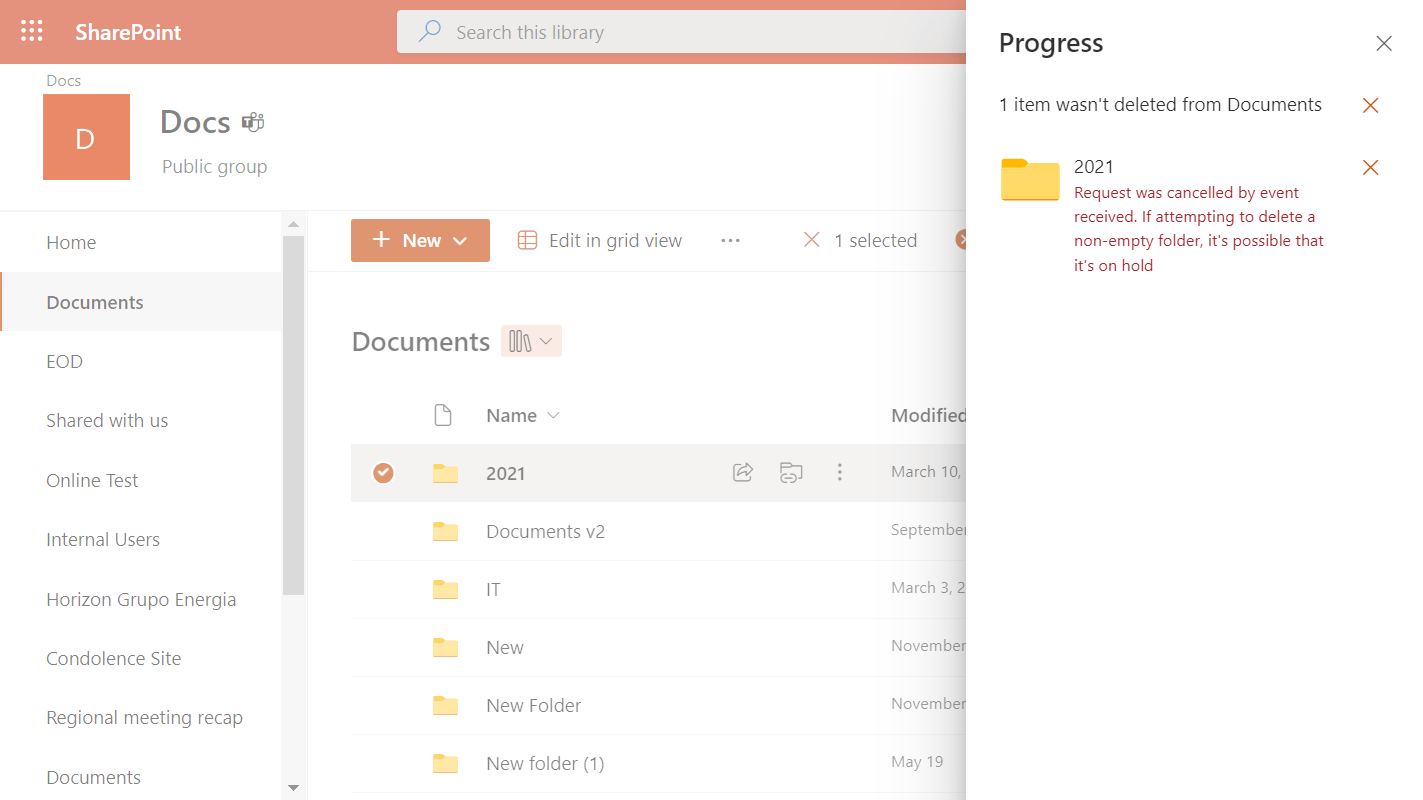Image resolution: width=1423 pixels, height=800 pixels.
Task: Dismiss the 2021 deletion error with its X
Action: point(1370,167)
